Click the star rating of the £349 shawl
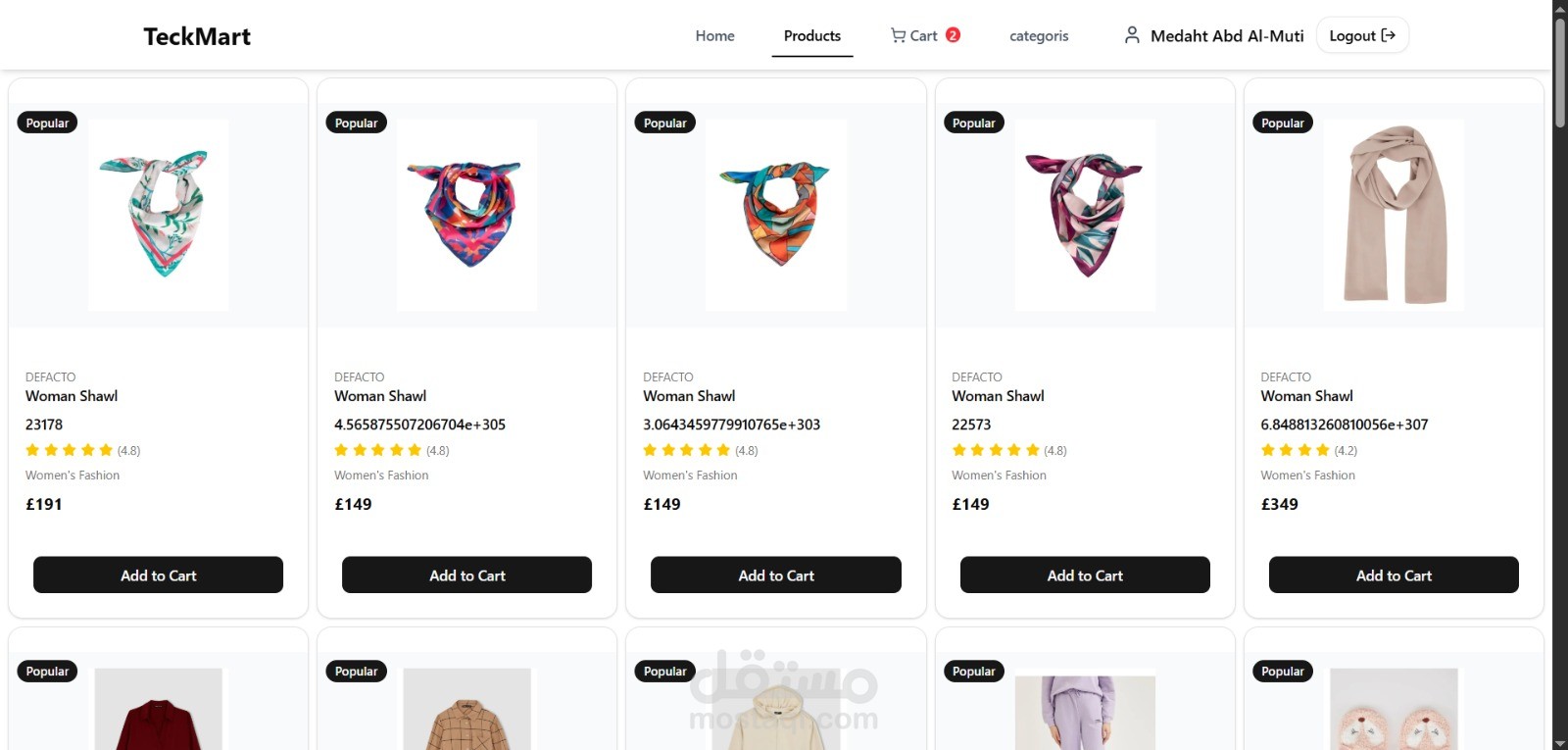 coord(1295,450)
